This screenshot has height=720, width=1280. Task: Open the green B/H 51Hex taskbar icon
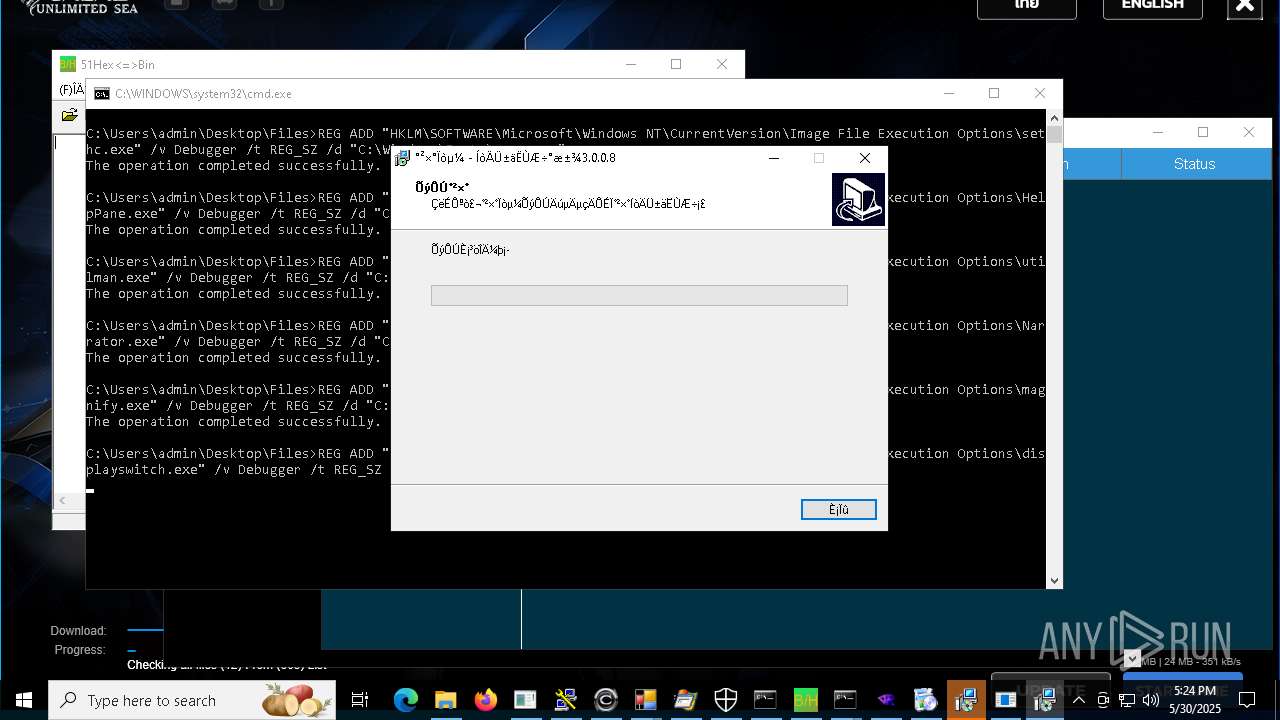[x=805, y=700]
